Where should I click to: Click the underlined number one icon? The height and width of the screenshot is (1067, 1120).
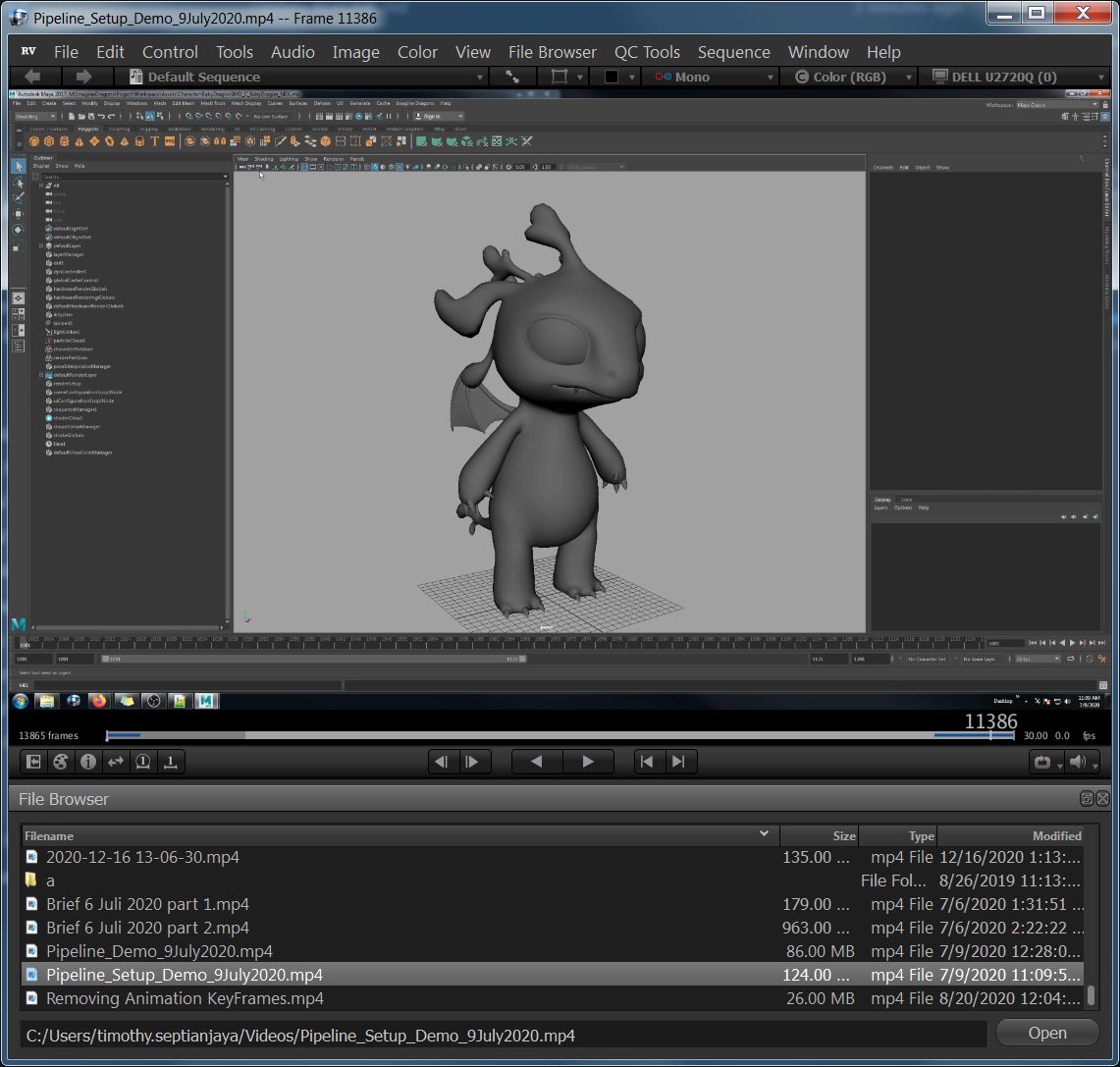[171, 762]
